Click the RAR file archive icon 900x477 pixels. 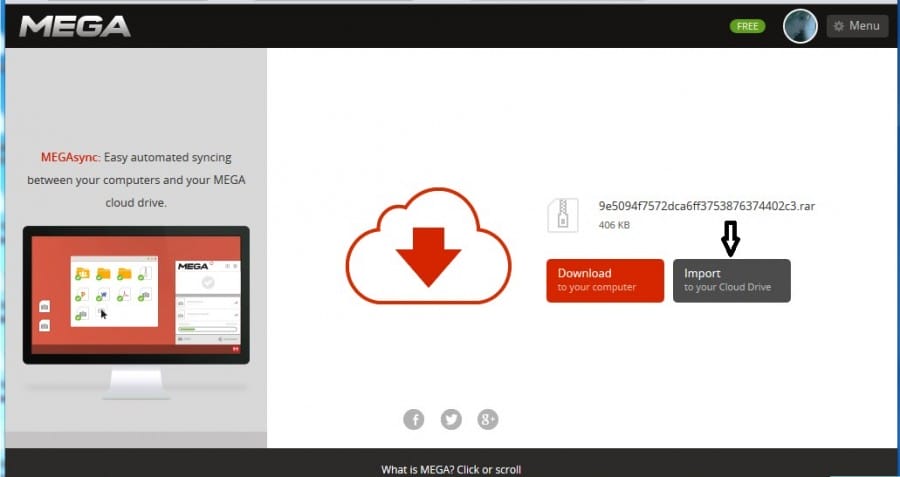pos(562,215)
